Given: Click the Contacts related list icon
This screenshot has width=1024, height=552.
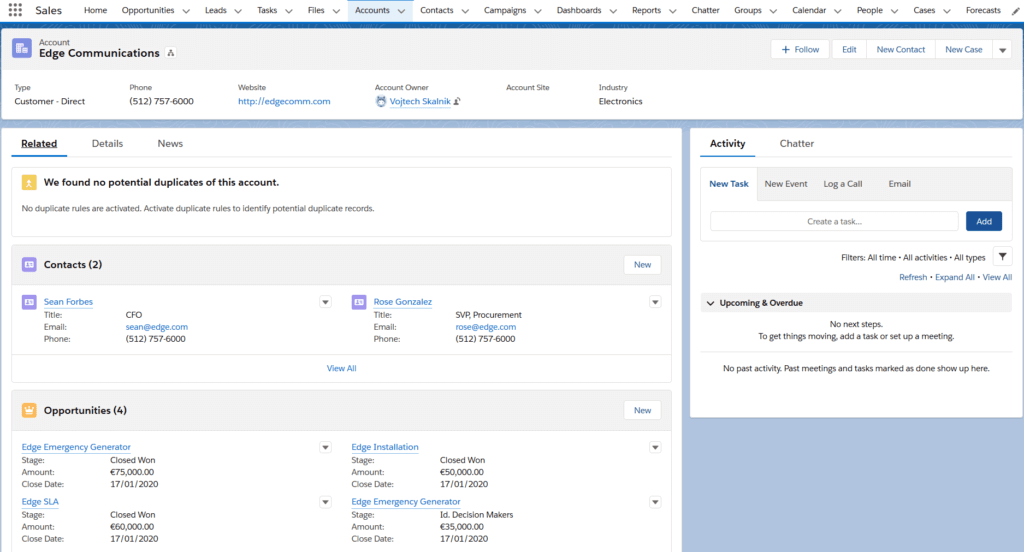Looking at the screenshot, I should click(x=29, y=265).
